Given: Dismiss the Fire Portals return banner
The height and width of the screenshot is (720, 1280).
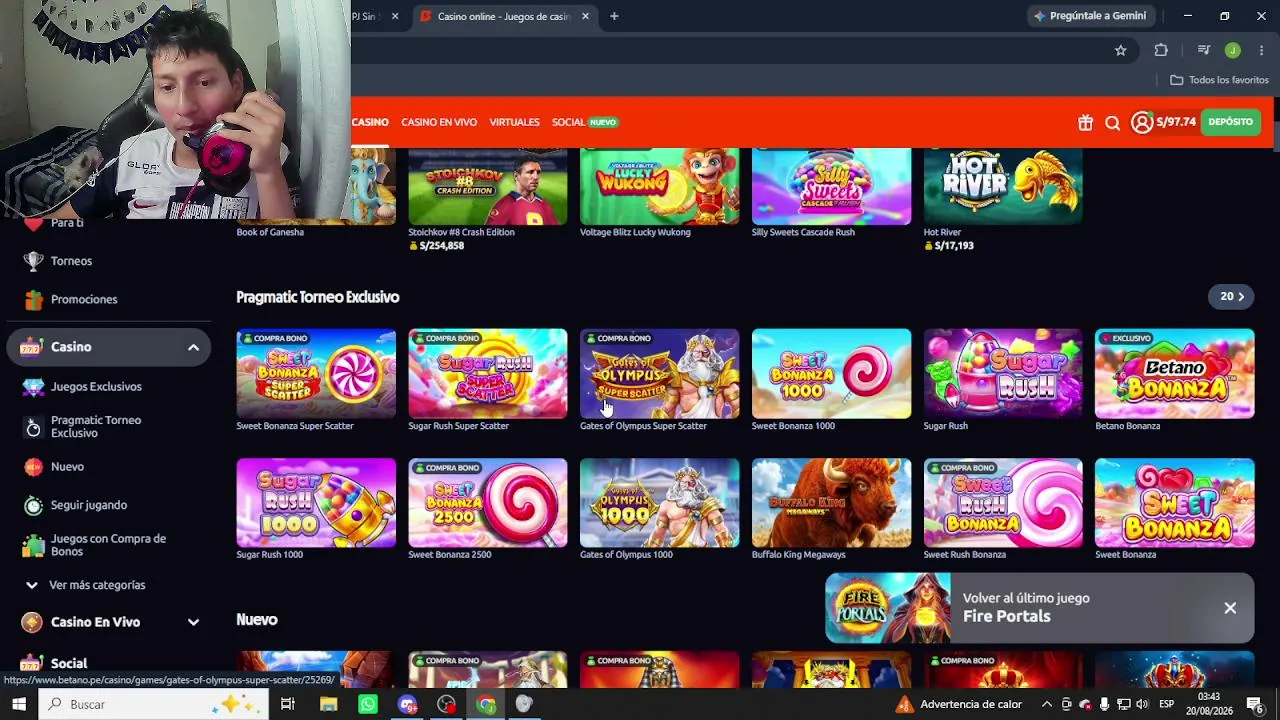Looking at the screenshot, I should click(x=1230, y=608).
